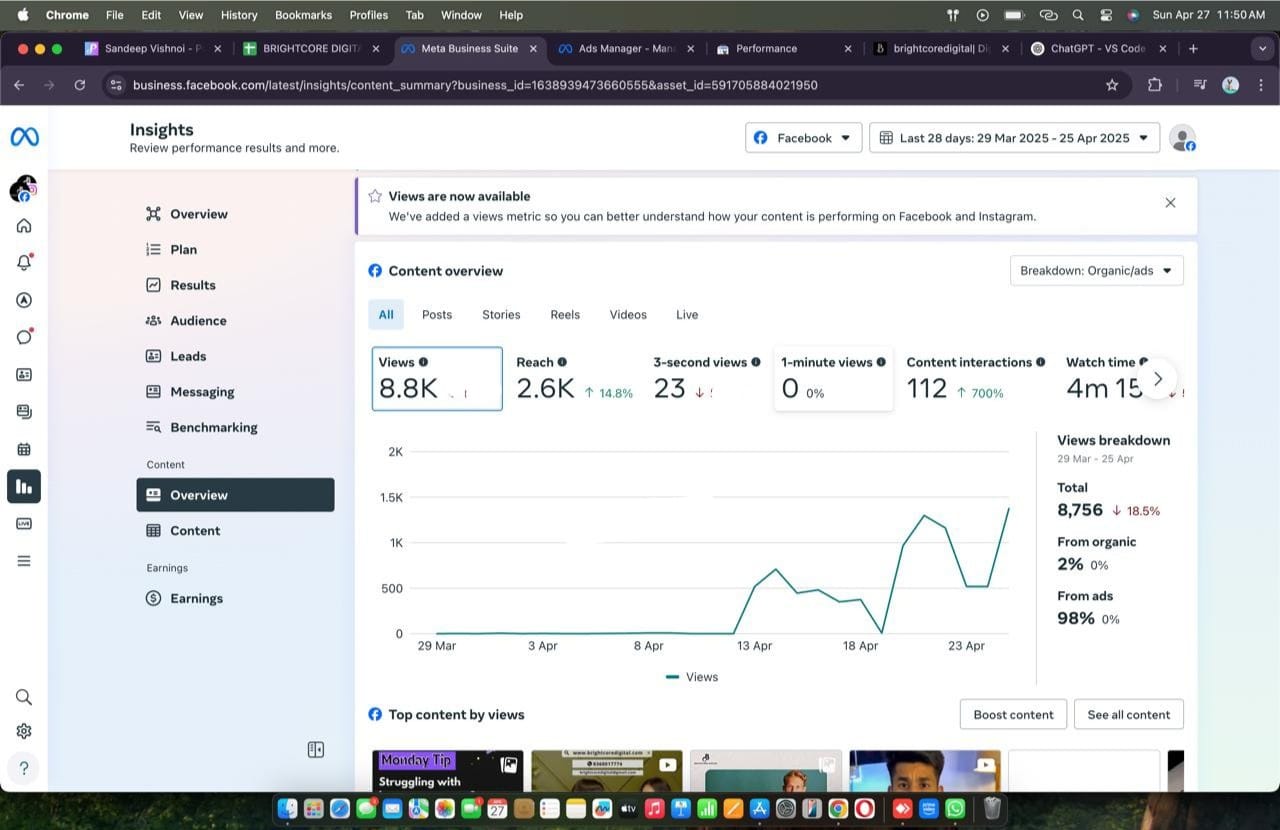Click the info icon beside Views
This screenshot has width=1280, height=830.
tap(424, 362)
